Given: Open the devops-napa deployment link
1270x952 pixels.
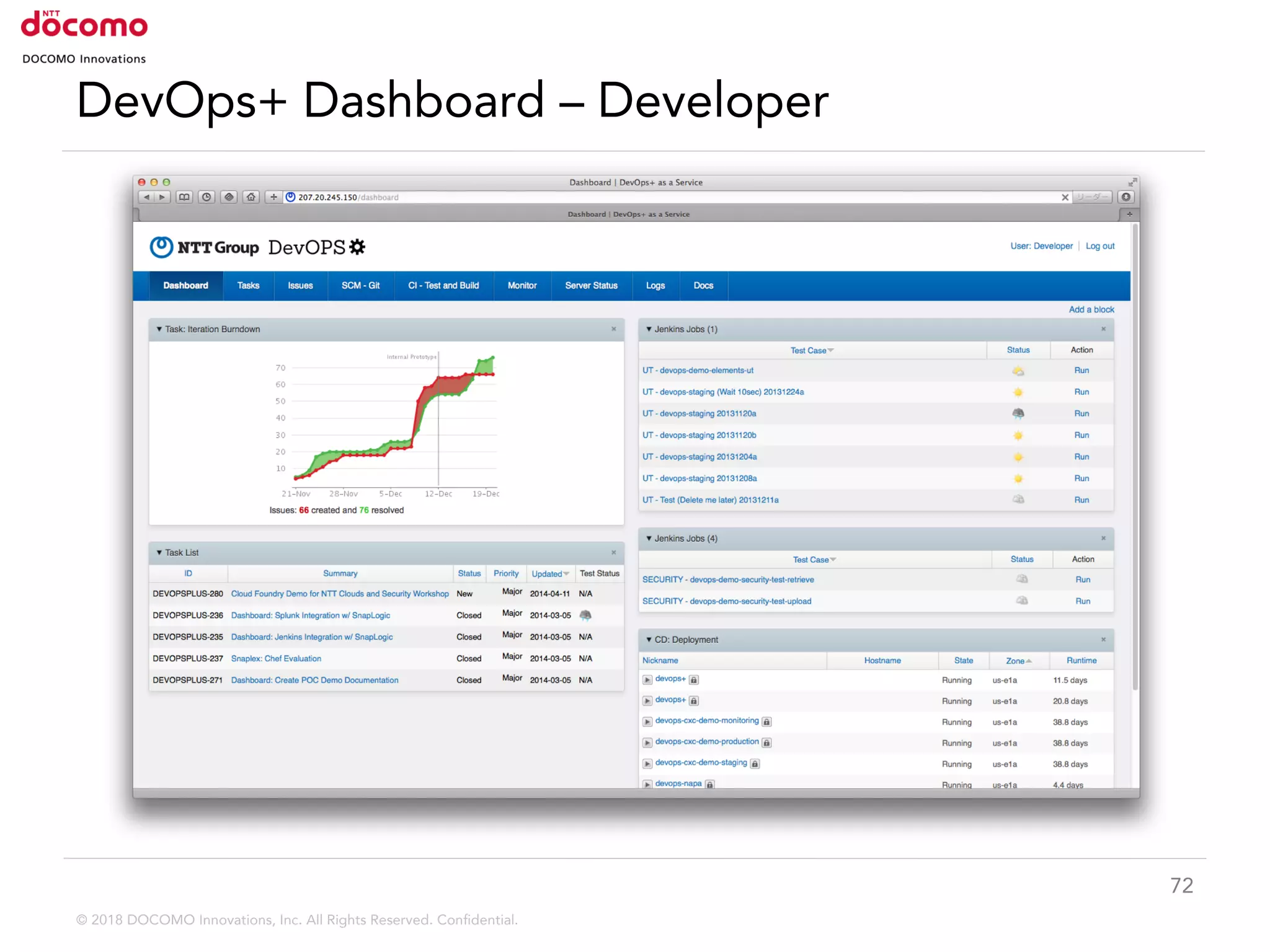Looking at the screenshot, I should point(678,783).
